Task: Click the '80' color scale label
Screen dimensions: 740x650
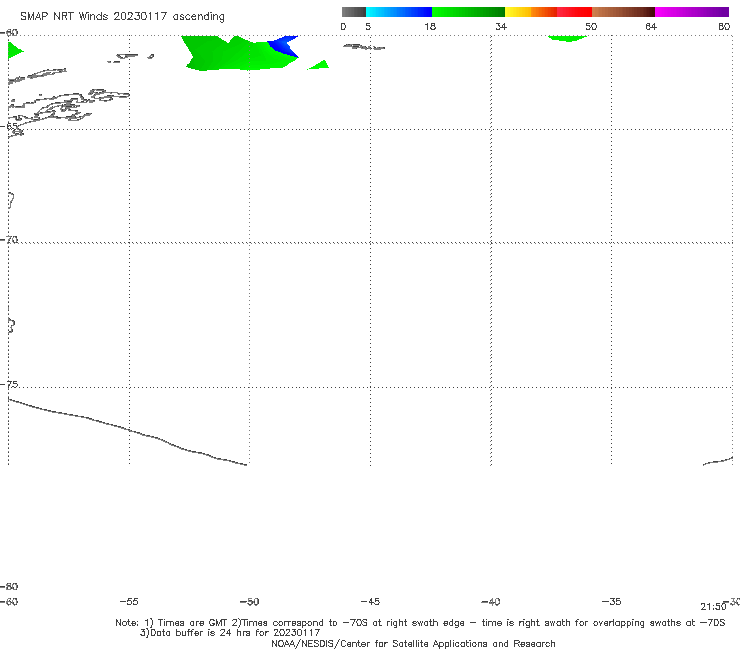Action: click(x=724, y=27)
